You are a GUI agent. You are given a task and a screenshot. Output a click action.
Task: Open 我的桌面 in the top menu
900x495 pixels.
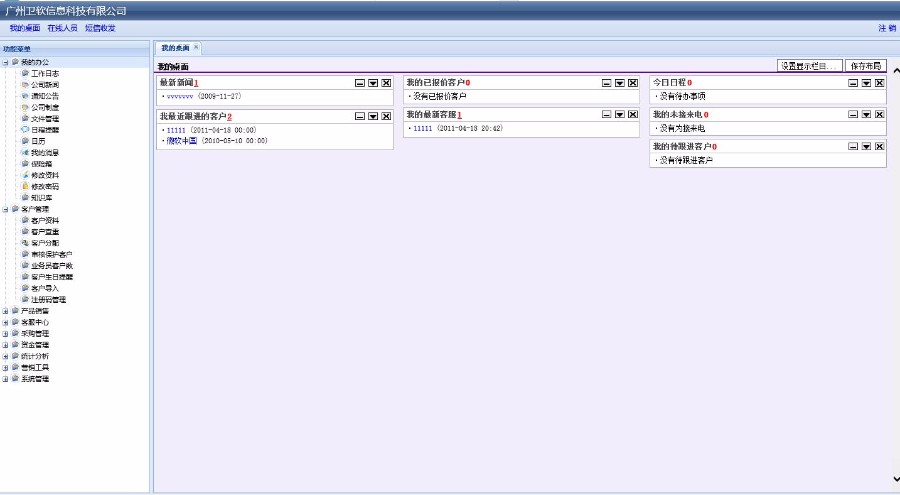(25, 28)
